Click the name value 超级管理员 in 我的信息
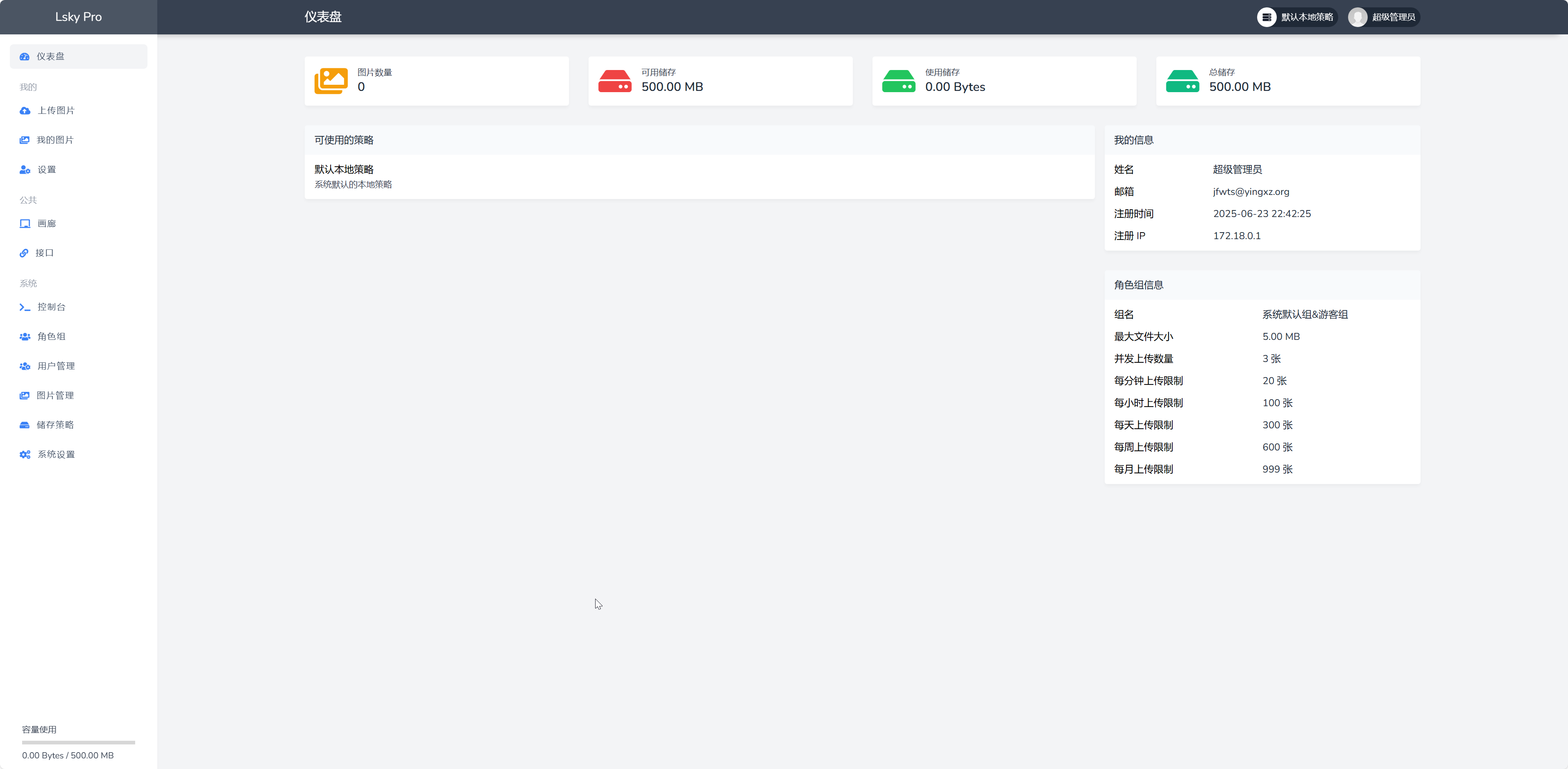 tap(1237, 170)
